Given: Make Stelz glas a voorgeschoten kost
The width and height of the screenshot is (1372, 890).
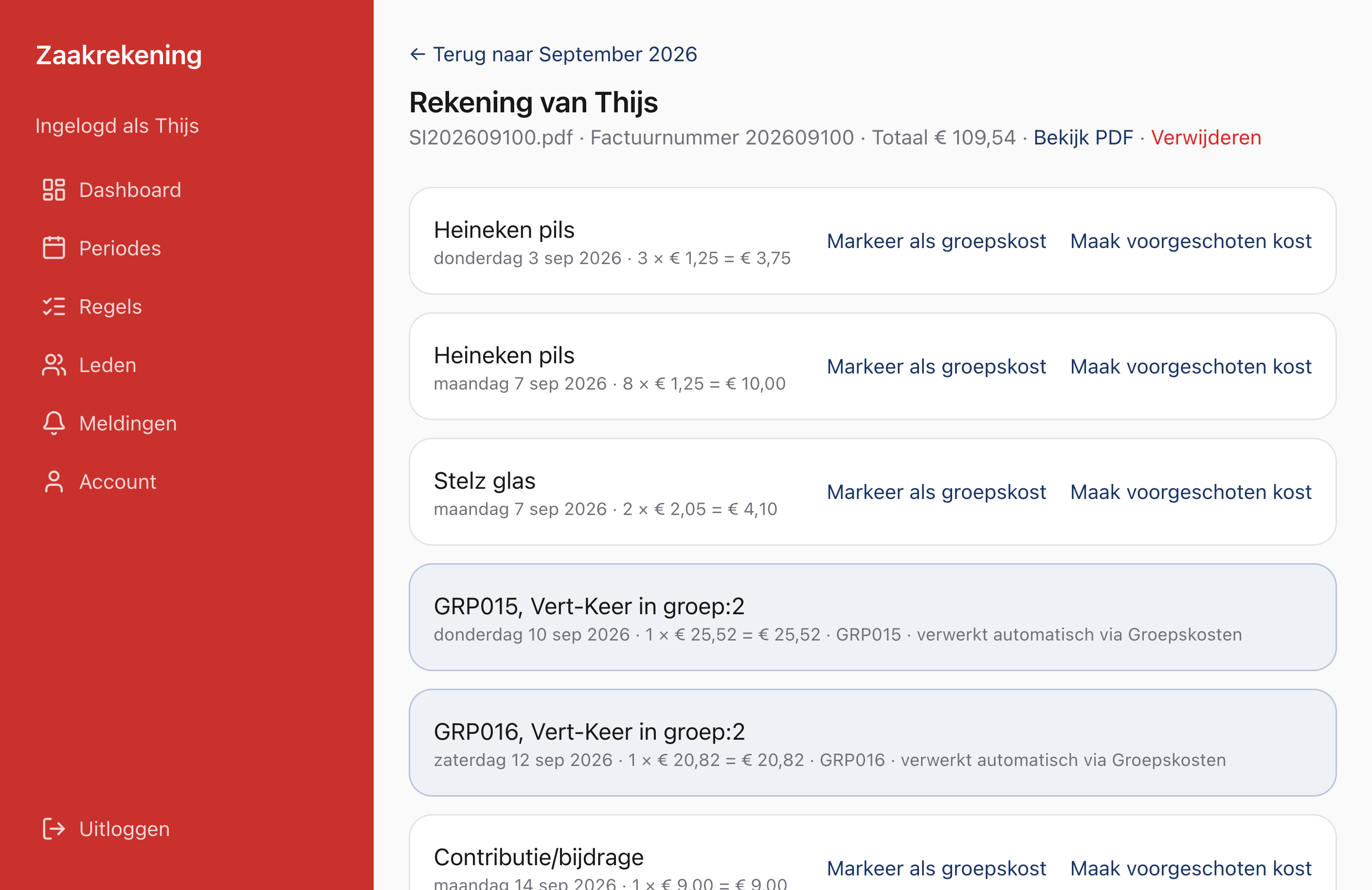Looking at the screenshot, I should point(1191,492).
